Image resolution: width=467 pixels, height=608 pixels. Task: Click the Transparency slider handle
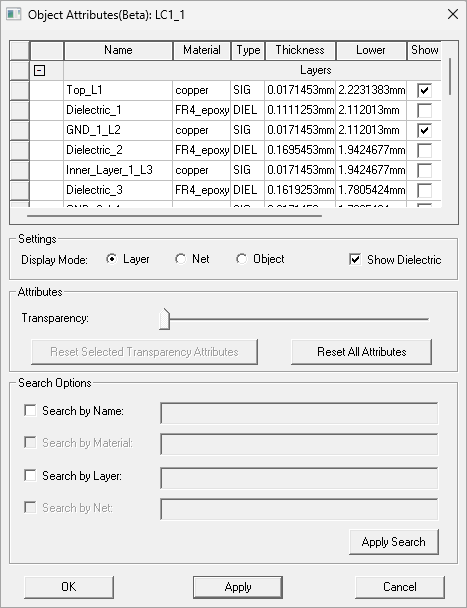[164, 319]
